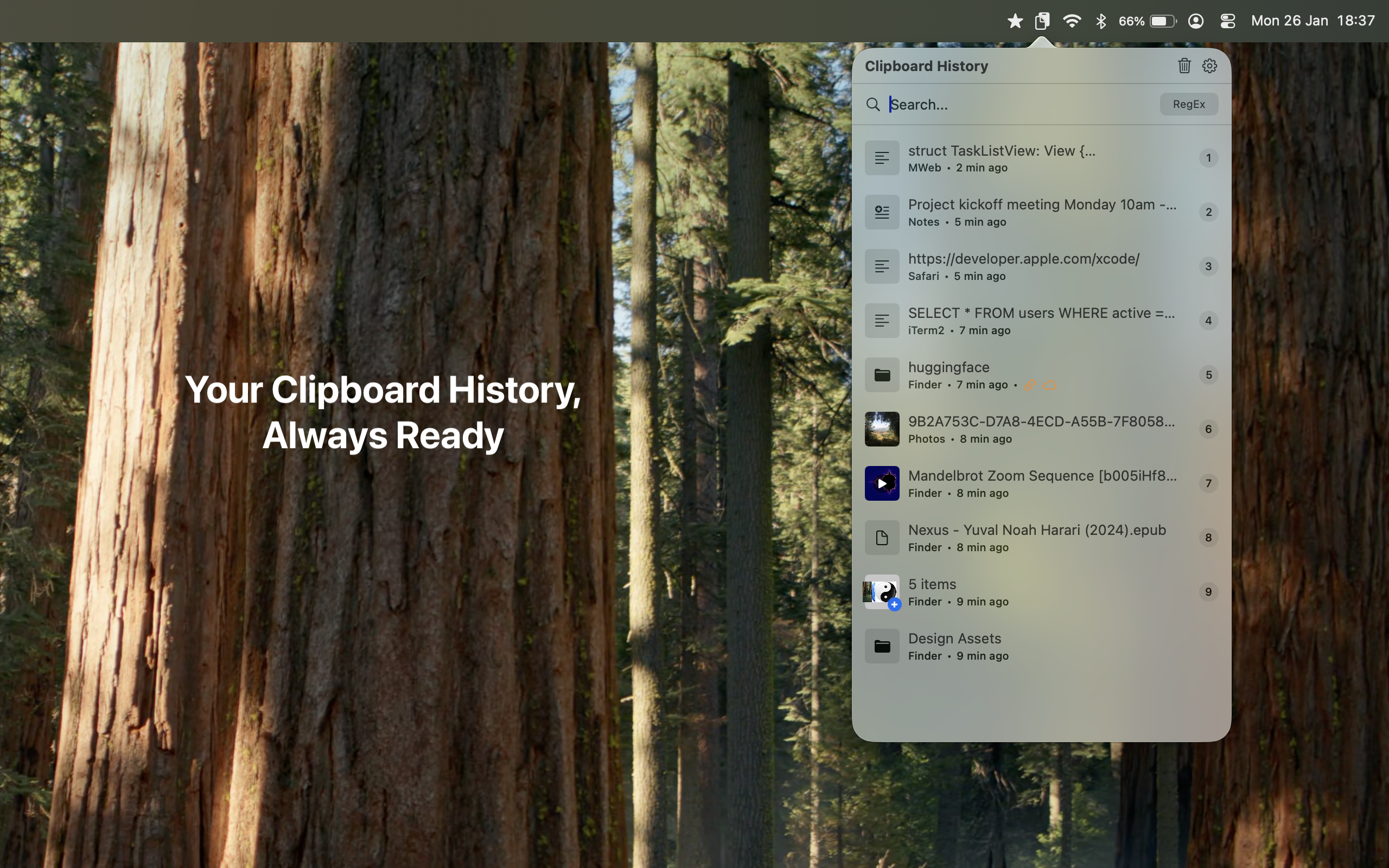The width and height of the screenshot is (1389, 868).
Task: Click the magnifying glass search icon
Action: [873, 104]
